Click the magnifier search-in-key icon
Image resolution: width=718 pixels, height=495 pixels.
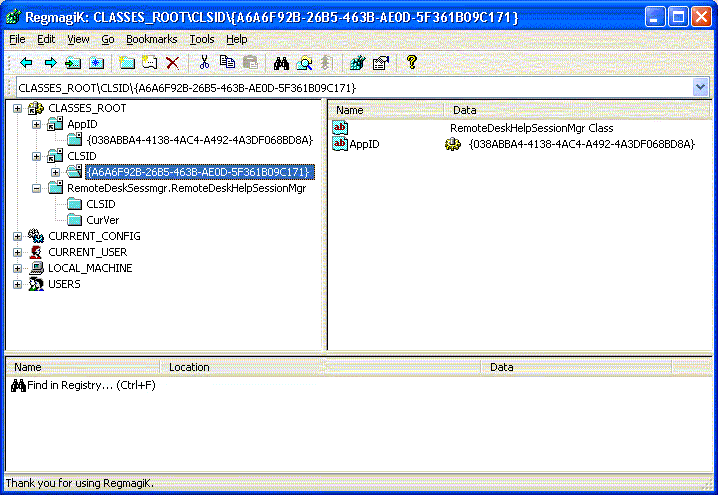click(x=305, y=62)
